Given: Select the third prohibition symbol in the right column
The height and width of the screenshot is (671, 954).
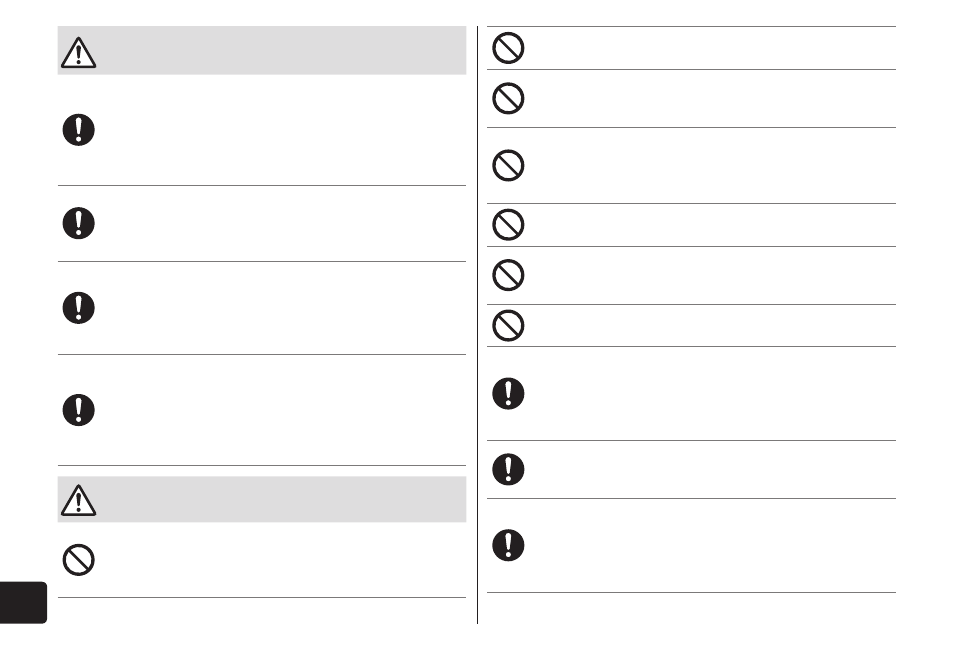Looking at the screenshot, I should (508, 165).
